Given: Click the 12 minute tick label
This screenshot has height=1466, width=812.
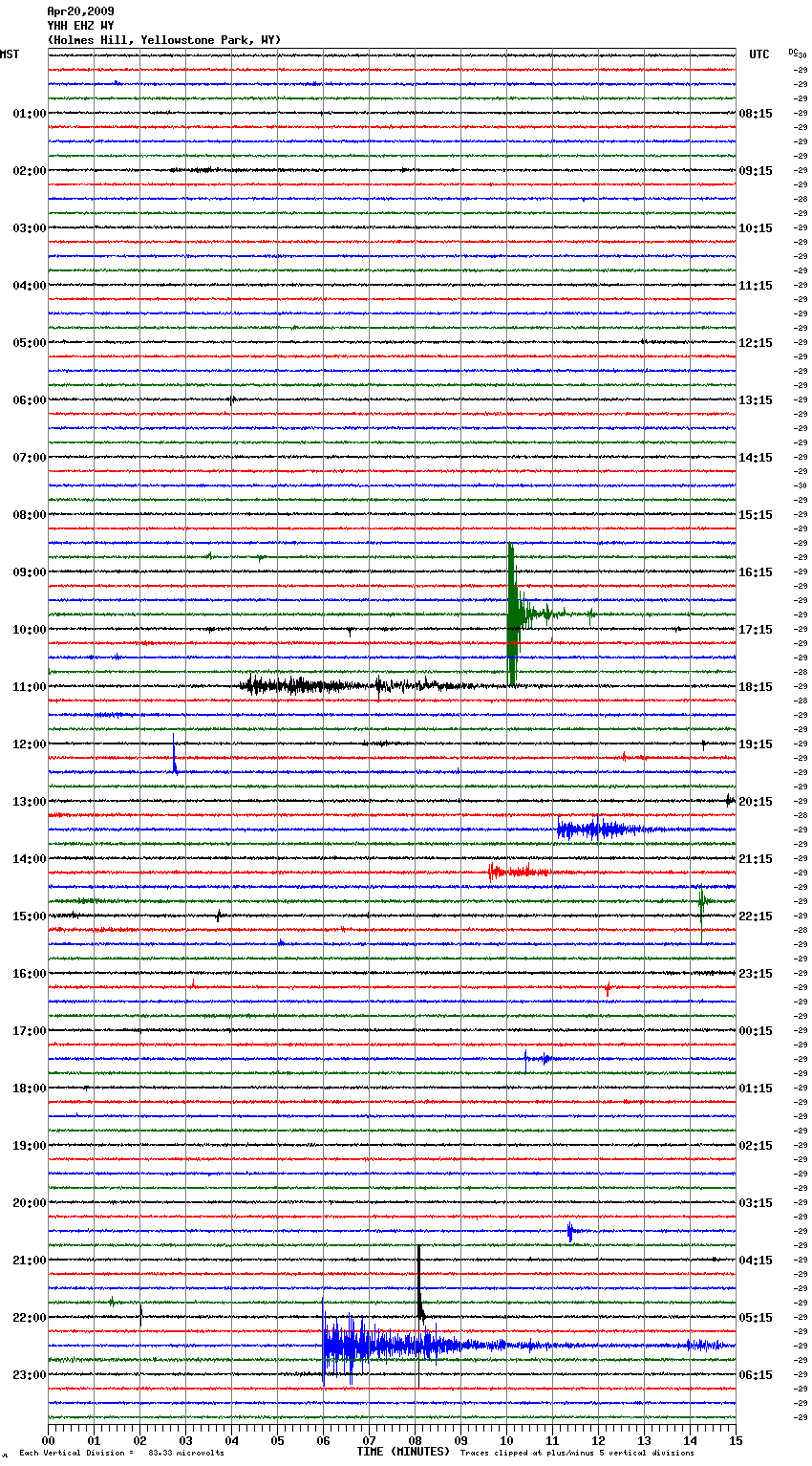Looking at the screenshot, I should coord(598,1440).
